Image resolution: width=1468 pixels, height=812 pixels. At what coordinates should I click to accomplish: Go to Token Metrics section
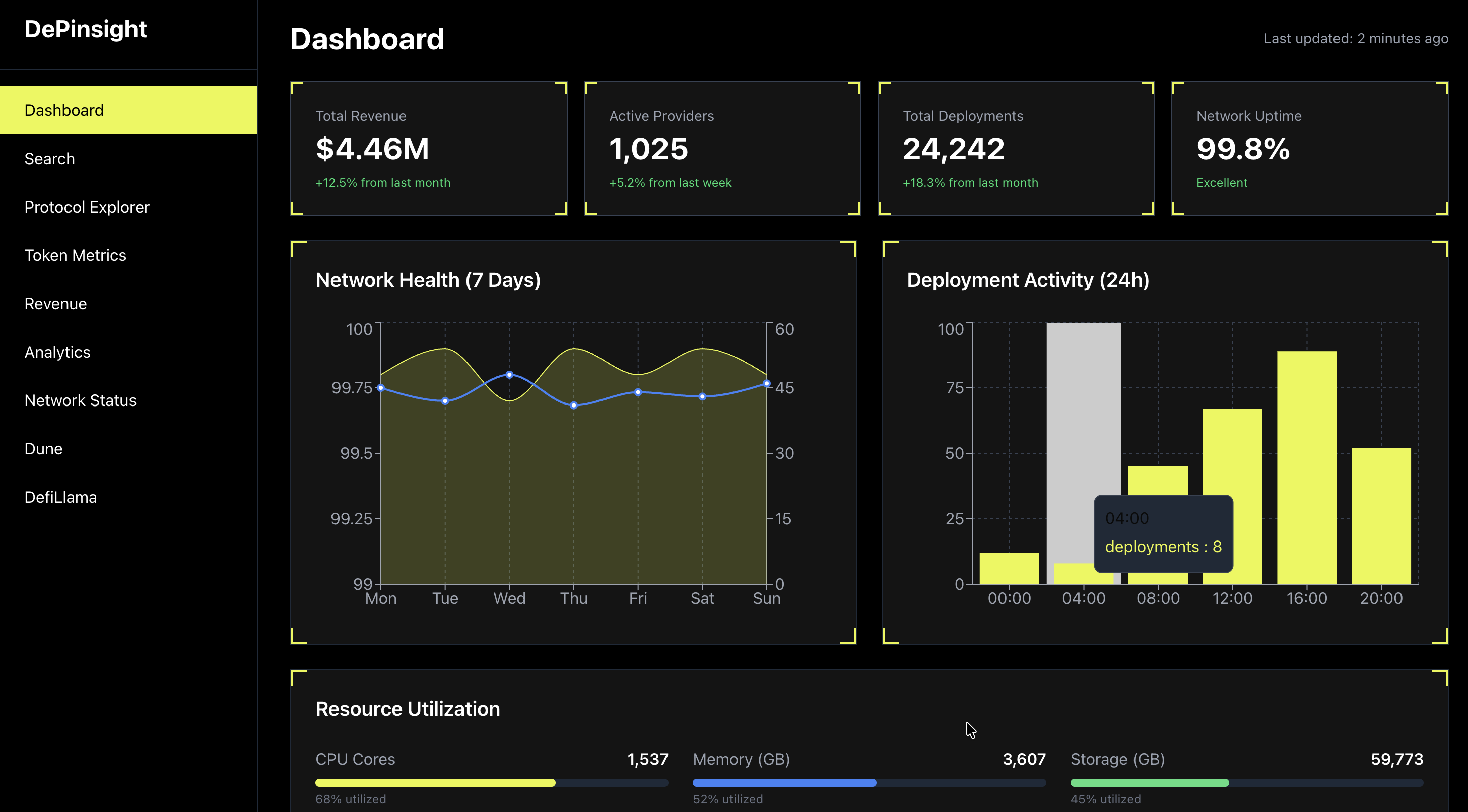(x=75, y=255)
